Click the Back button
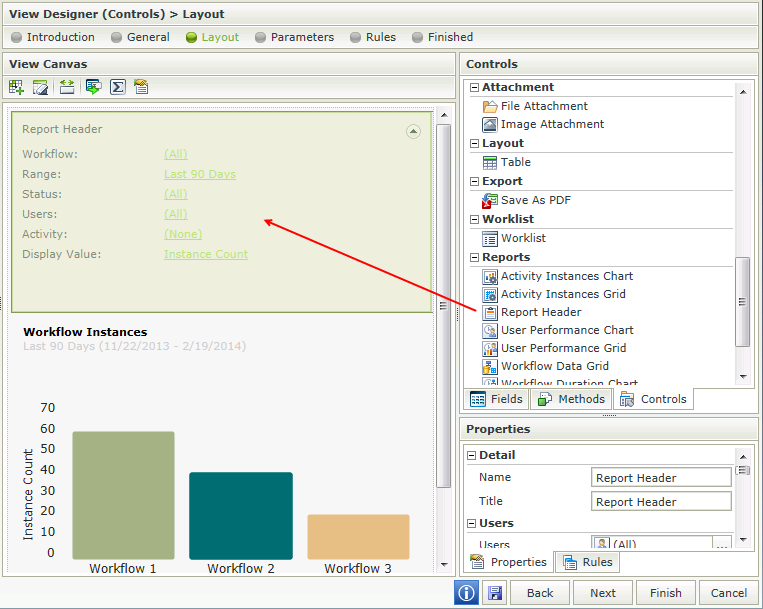 click(x=540, y=593)
